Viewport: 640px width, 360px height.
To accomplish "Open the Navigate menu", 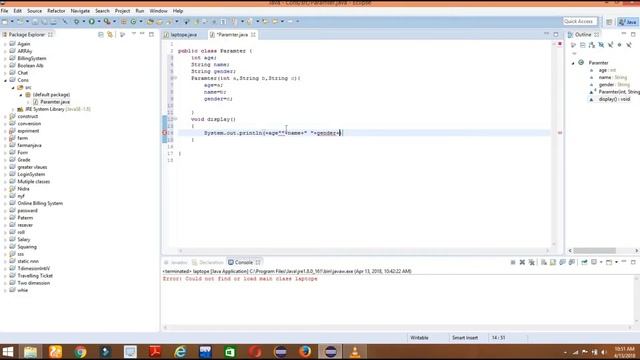I will [x=80, y=11].
